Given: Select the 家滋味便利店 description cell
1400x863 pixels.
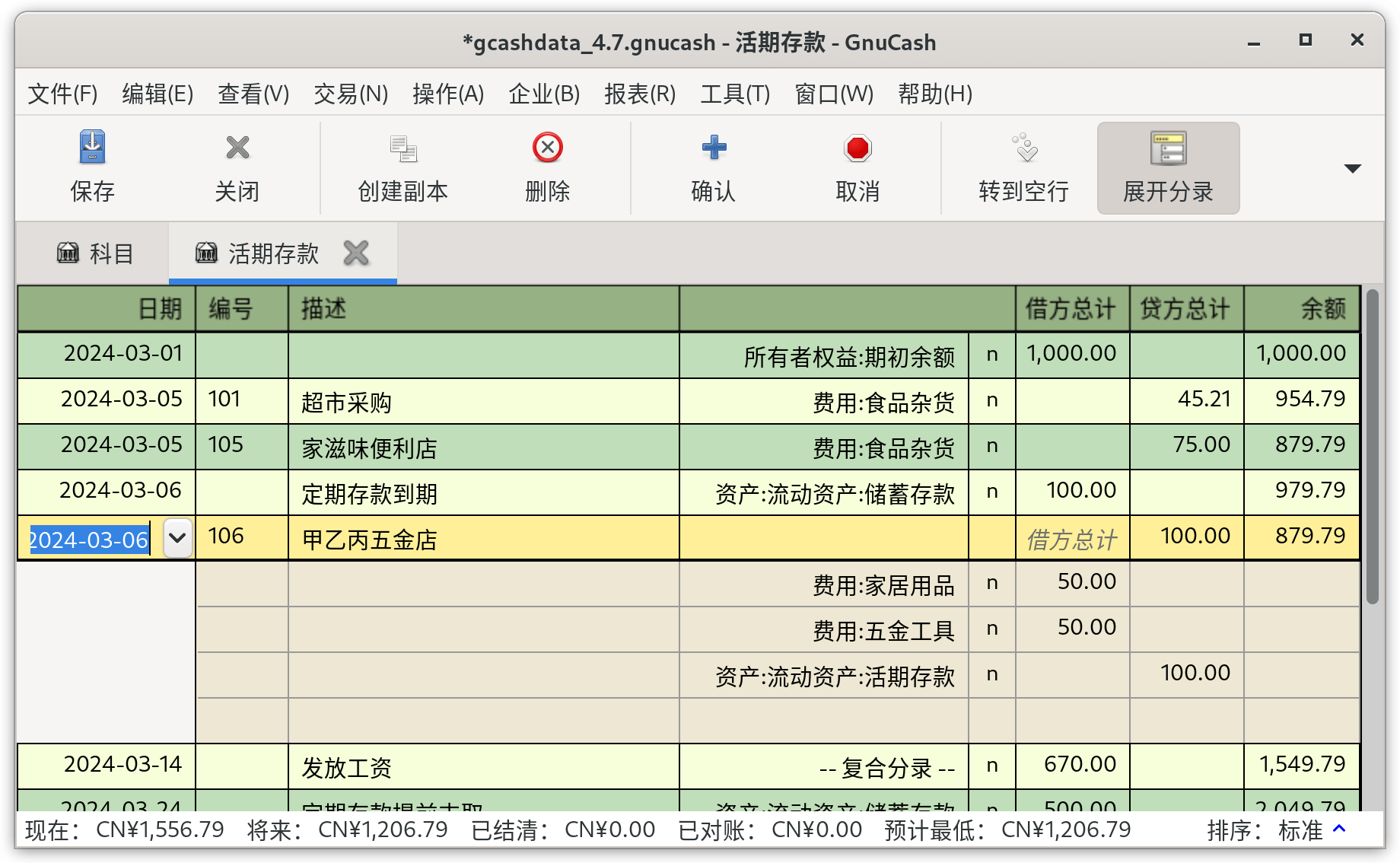Looking at the screenshot, I should click(484, 447).
